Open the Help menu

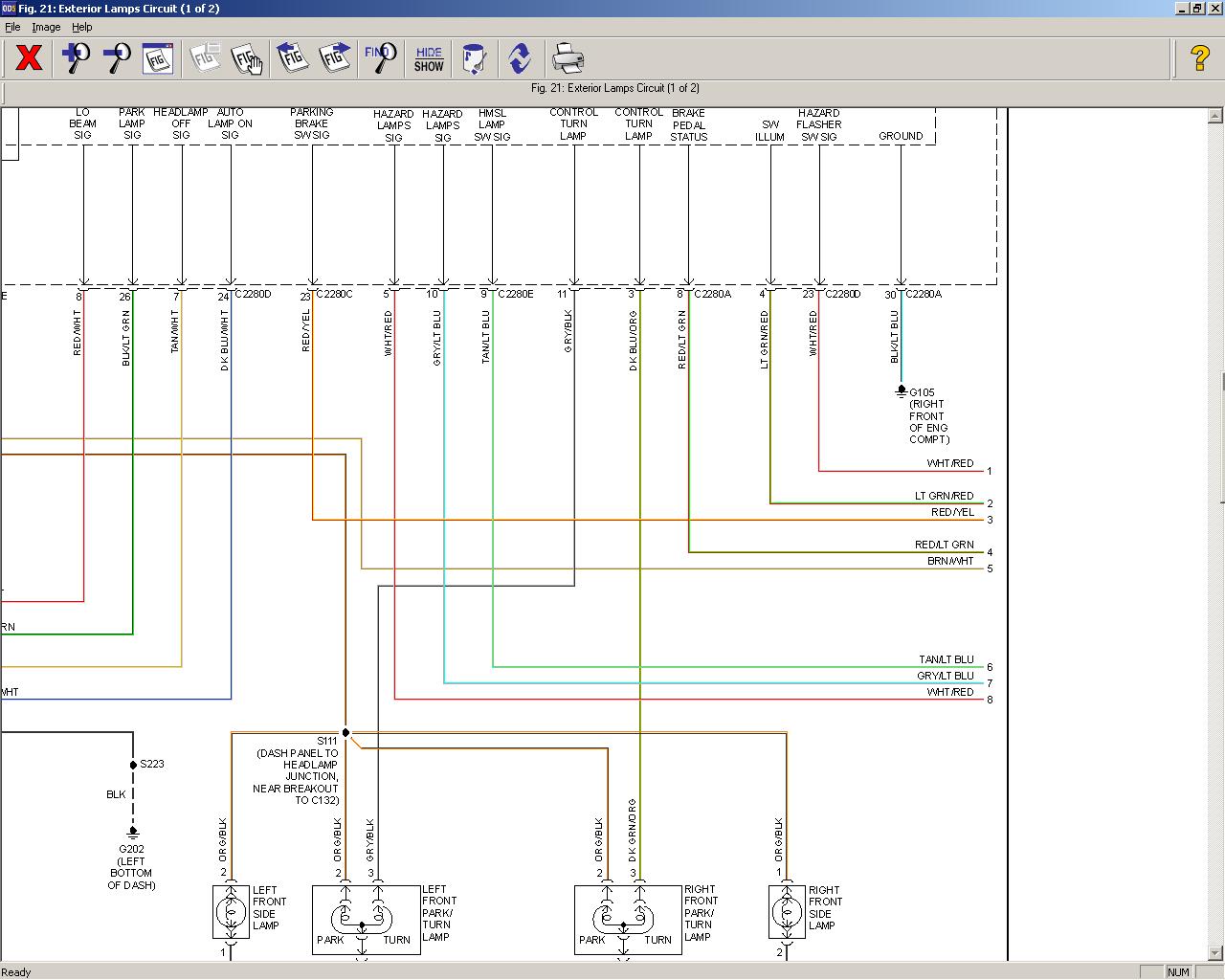coord(82,27)
